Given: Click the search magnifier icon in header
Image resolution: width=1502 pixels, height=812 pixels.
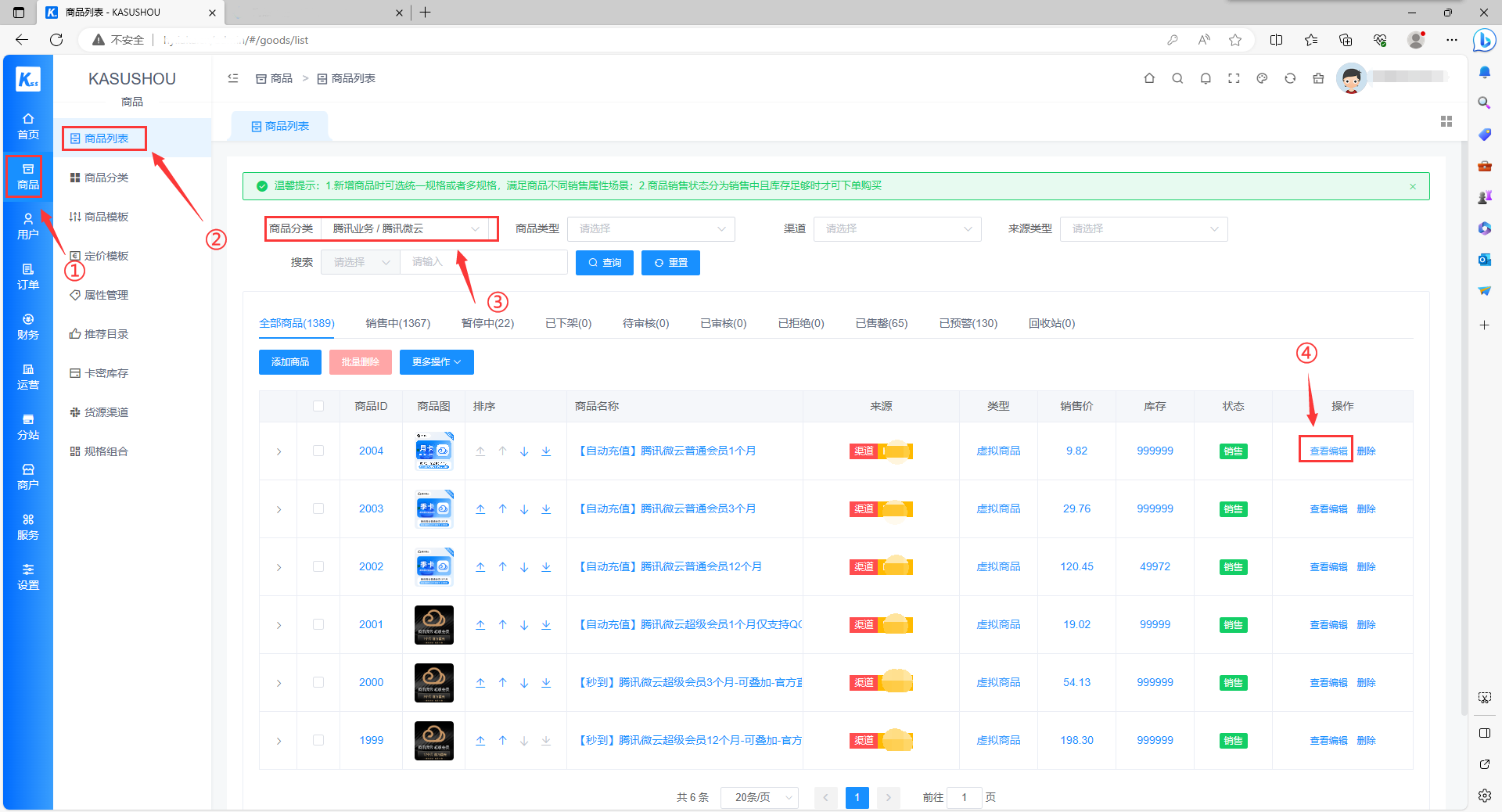Looking at the screenshot, I should pyautogui.click(x=1177, y=78).
